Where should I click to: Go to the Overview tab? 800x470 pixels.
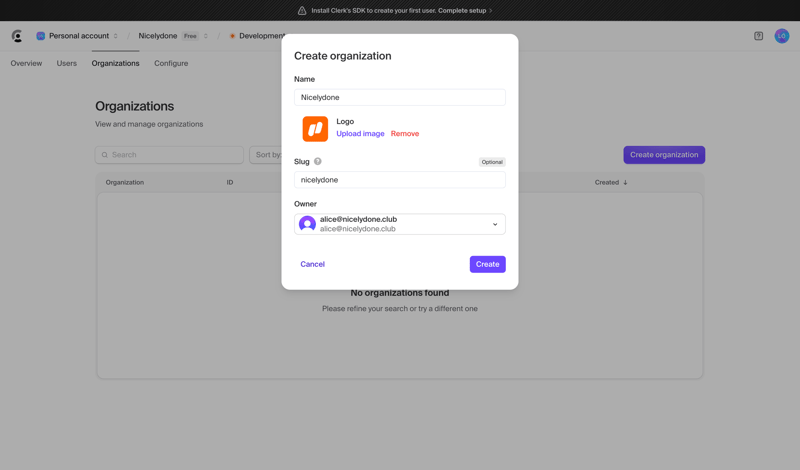26,63
